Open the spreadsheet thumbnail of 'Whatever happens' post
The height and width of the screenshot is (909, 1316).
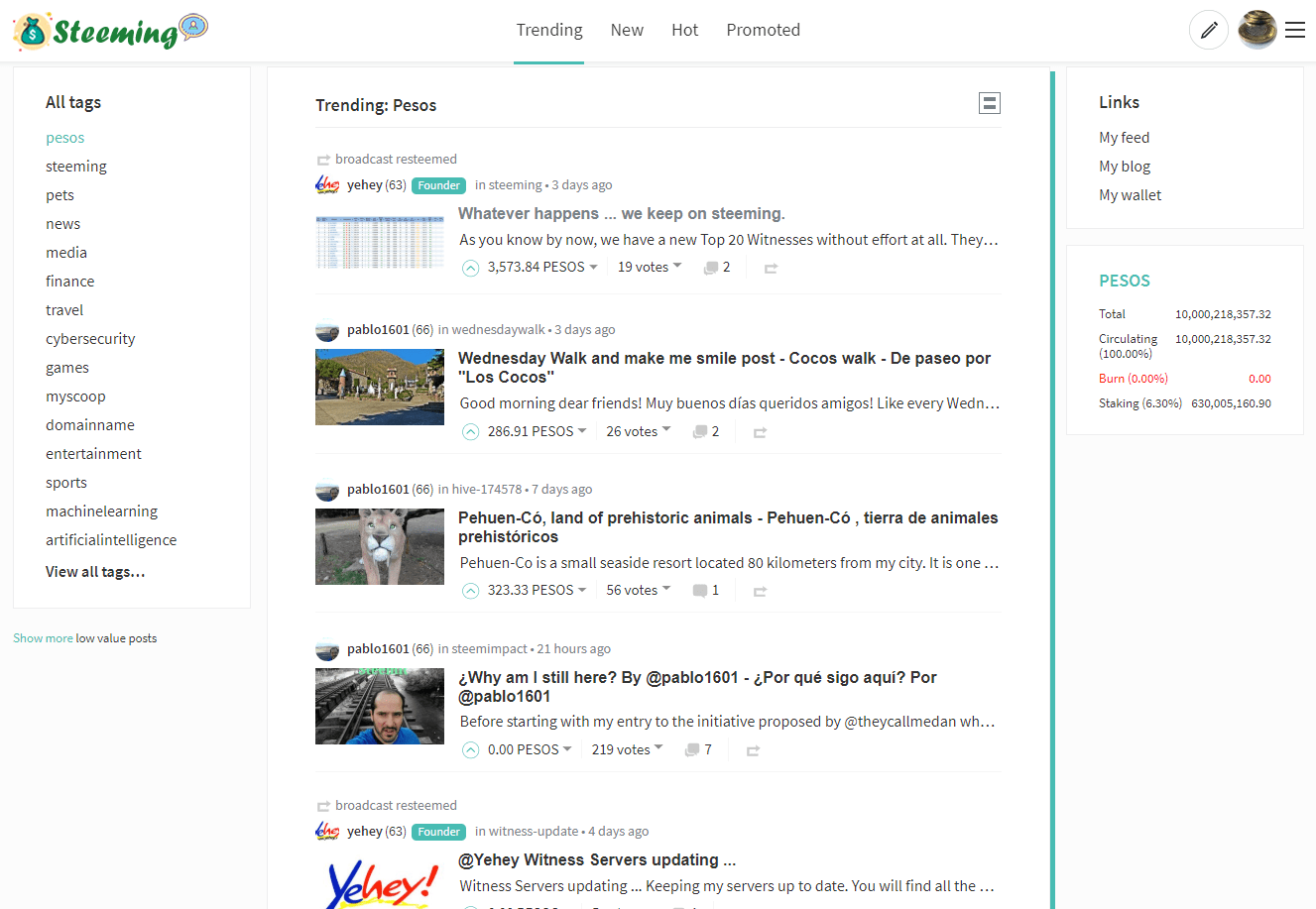coord(380,242)
